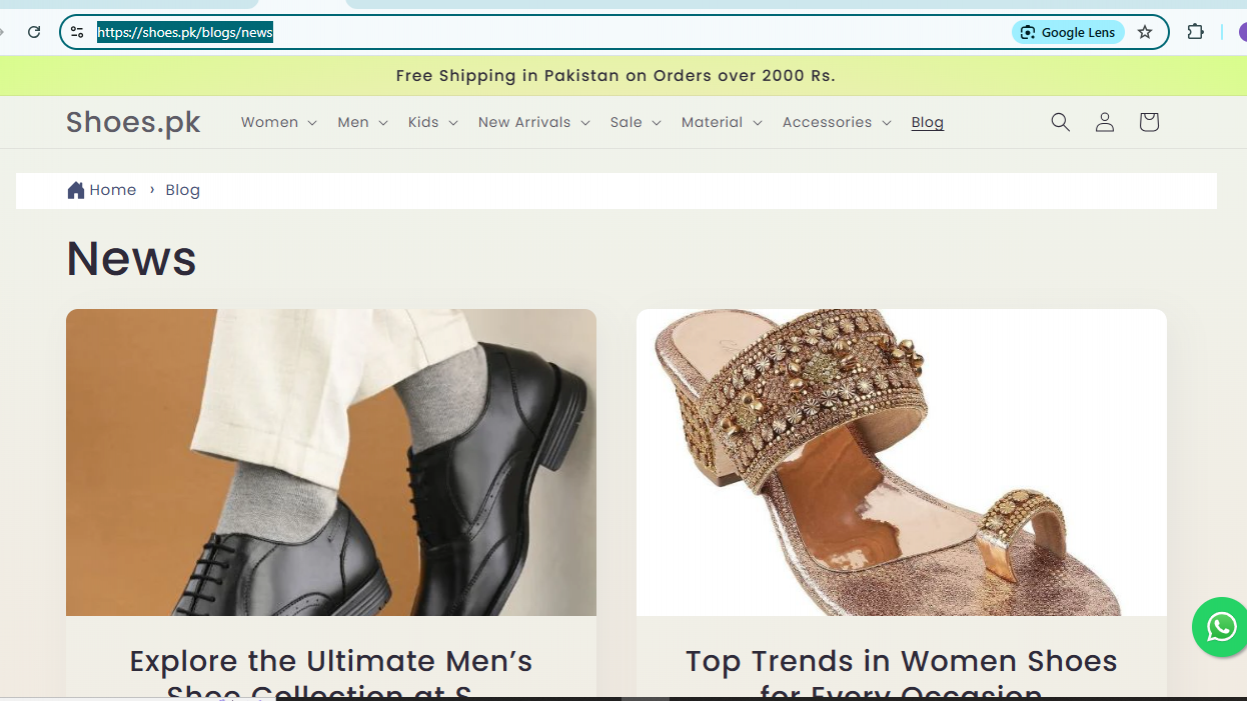Expand the Sale menu
This screenshot has height=701, width=1247.
(635, 122)
